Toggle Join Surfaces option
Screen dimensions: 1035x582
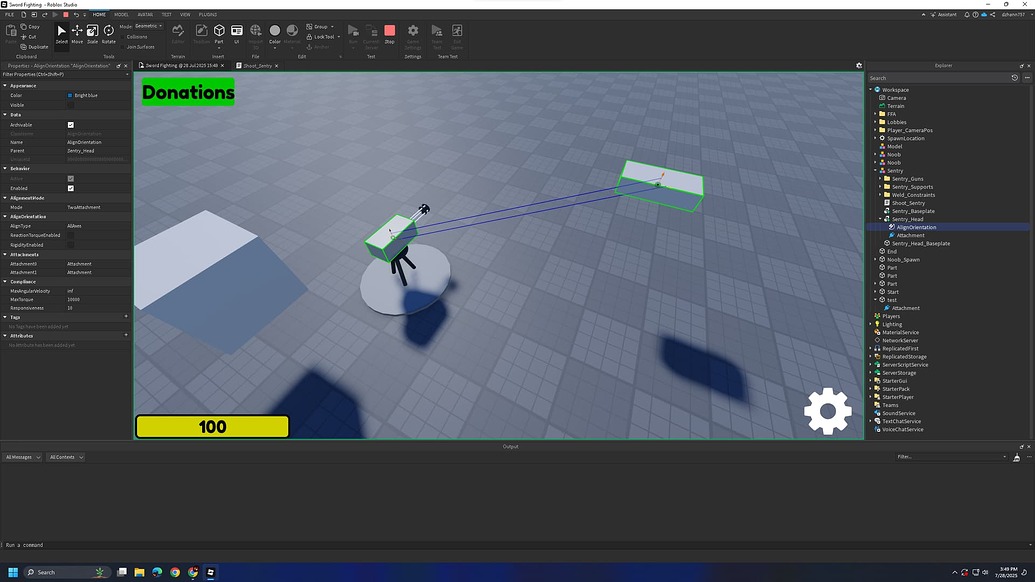click(122, 47)
